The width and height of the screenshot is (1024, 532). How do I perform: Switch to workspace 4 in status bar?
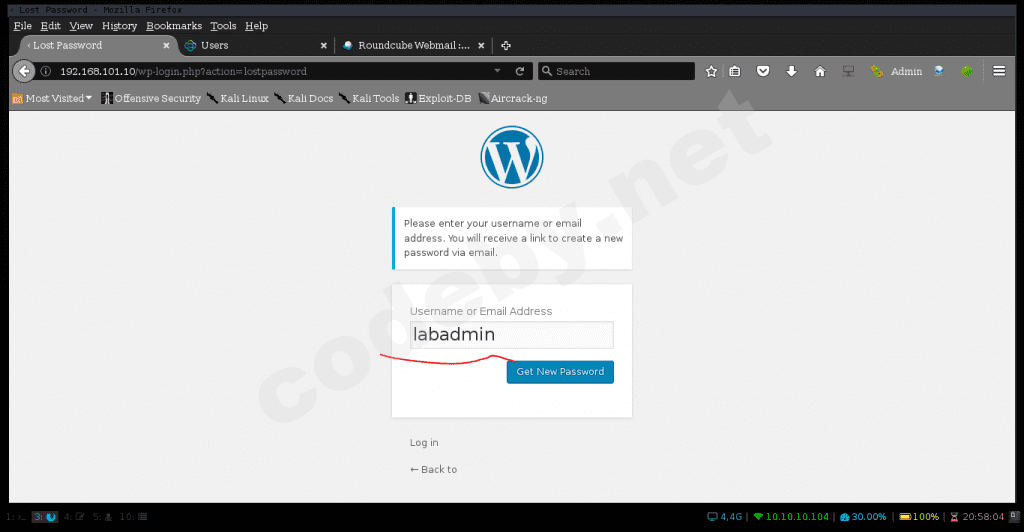74,517
